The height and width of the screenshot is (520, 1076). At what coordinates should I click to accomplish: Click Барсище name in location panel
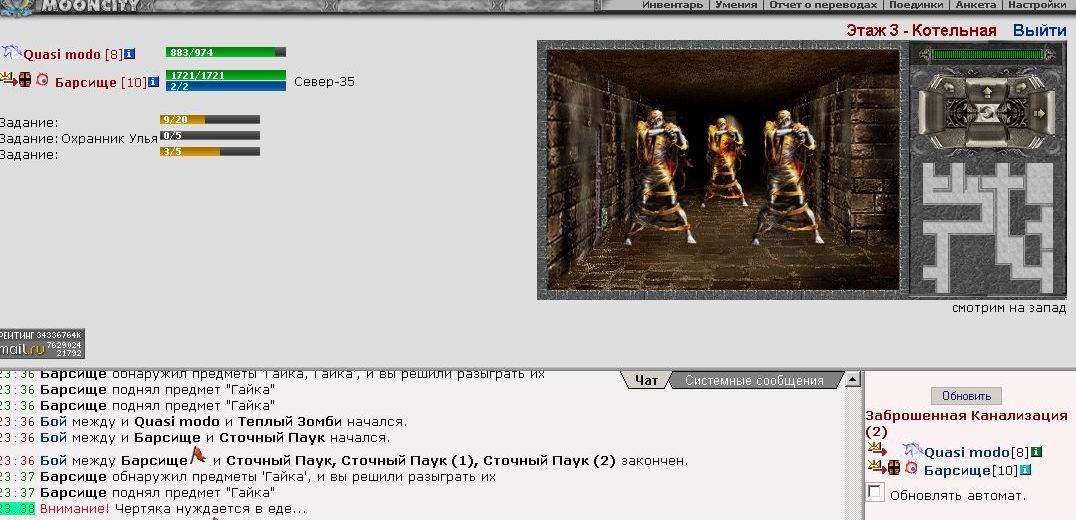(x=957, y=471)
